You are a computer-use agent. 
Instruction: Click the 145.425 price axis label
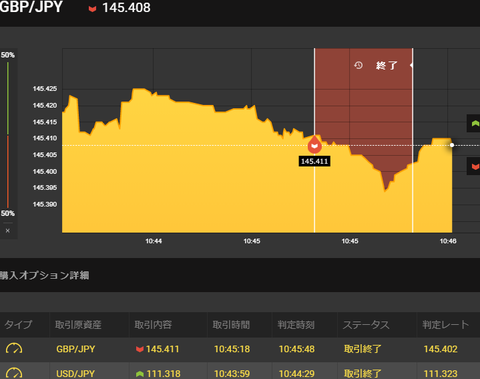tap(45, 89)
